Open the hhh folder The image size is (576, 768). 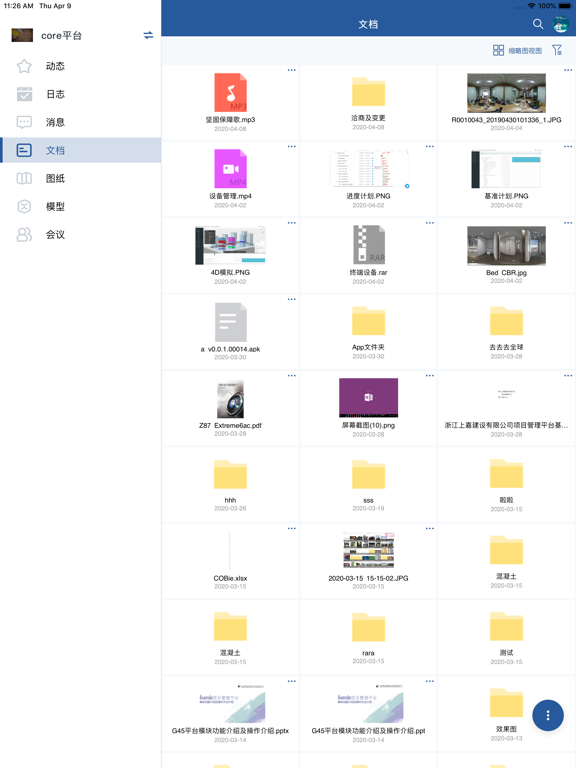coord(230,474)
